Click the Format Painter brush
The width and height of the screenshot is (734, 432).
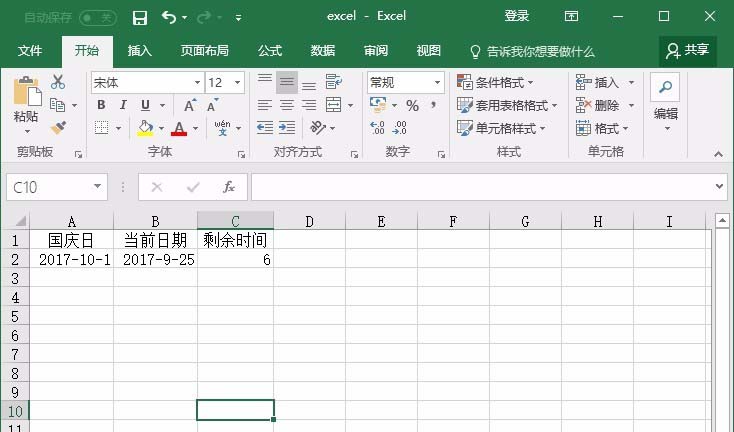[x=58, y=128]
